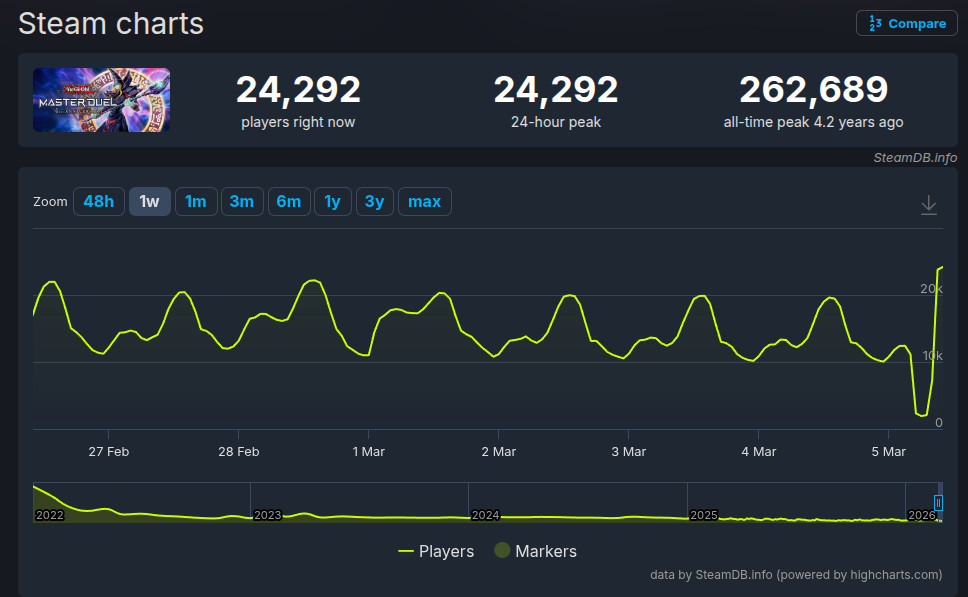Viewport: 968px width, 597px height.
Task: Set chart zoom to 1y
Action: [x=333, y=202]
